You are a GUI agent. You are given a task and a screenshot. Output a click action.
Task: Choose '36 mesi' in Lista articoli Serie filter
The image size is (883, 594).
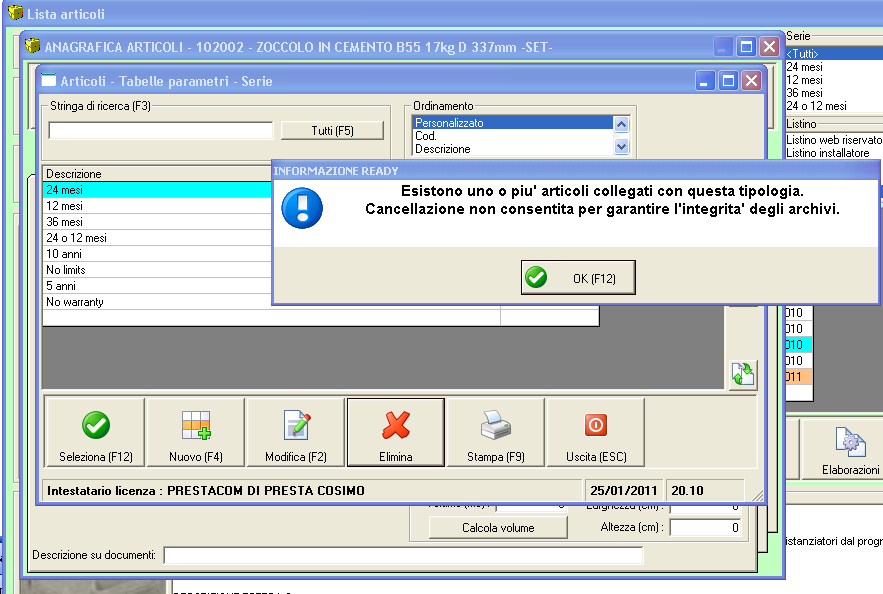coord(834,92)
